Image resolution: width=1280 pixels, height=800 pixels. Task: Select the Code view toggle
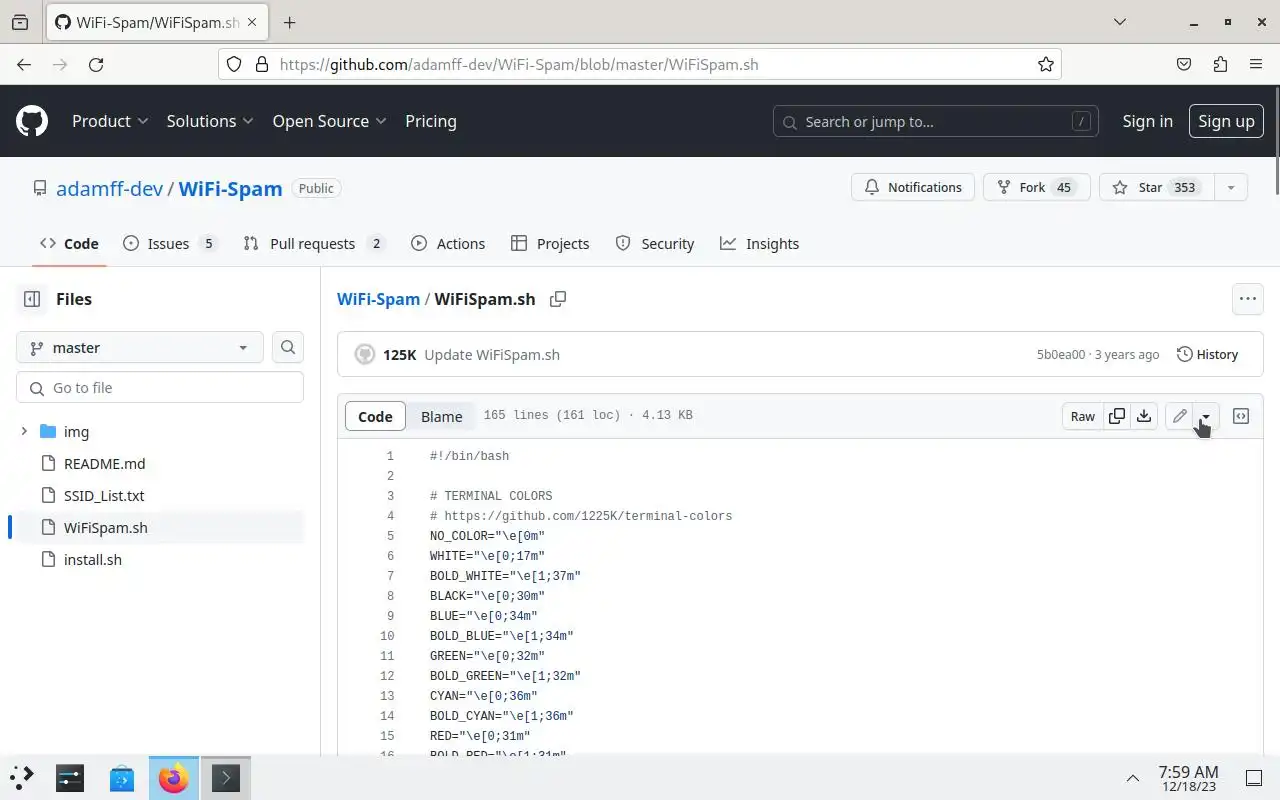click(375, 416)
